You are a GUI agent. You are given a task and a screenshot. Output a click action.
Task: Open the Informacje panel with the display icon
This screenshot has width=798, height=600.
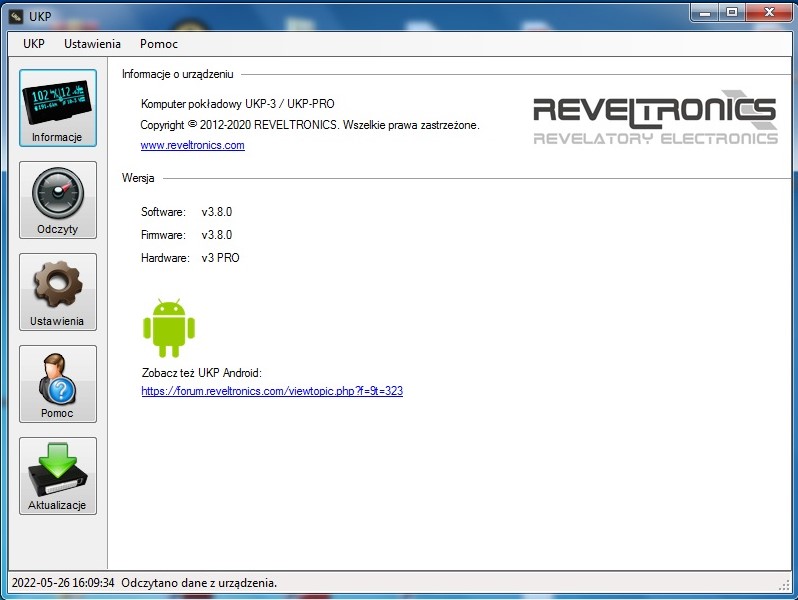[58, 108]
